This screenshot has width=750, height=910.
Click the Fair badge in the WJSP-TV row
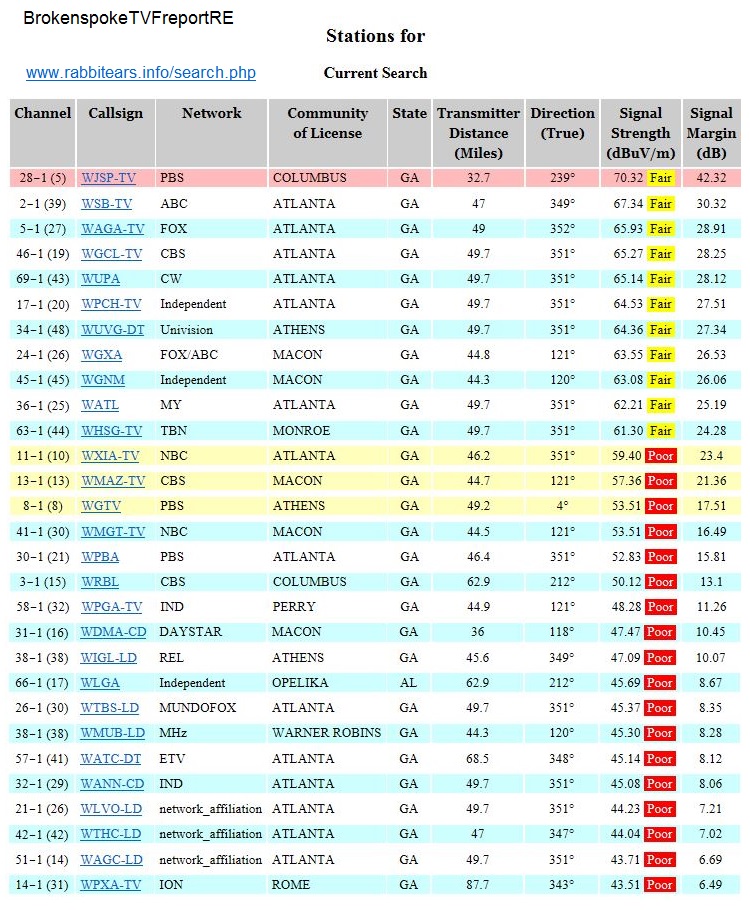pyautogui.click(x=660, y=178)
